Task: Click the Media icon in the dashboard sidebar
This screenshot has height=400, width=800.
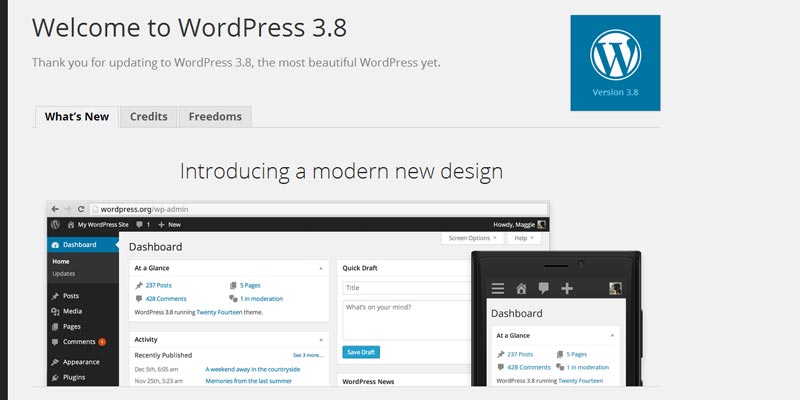Action: 54,311
